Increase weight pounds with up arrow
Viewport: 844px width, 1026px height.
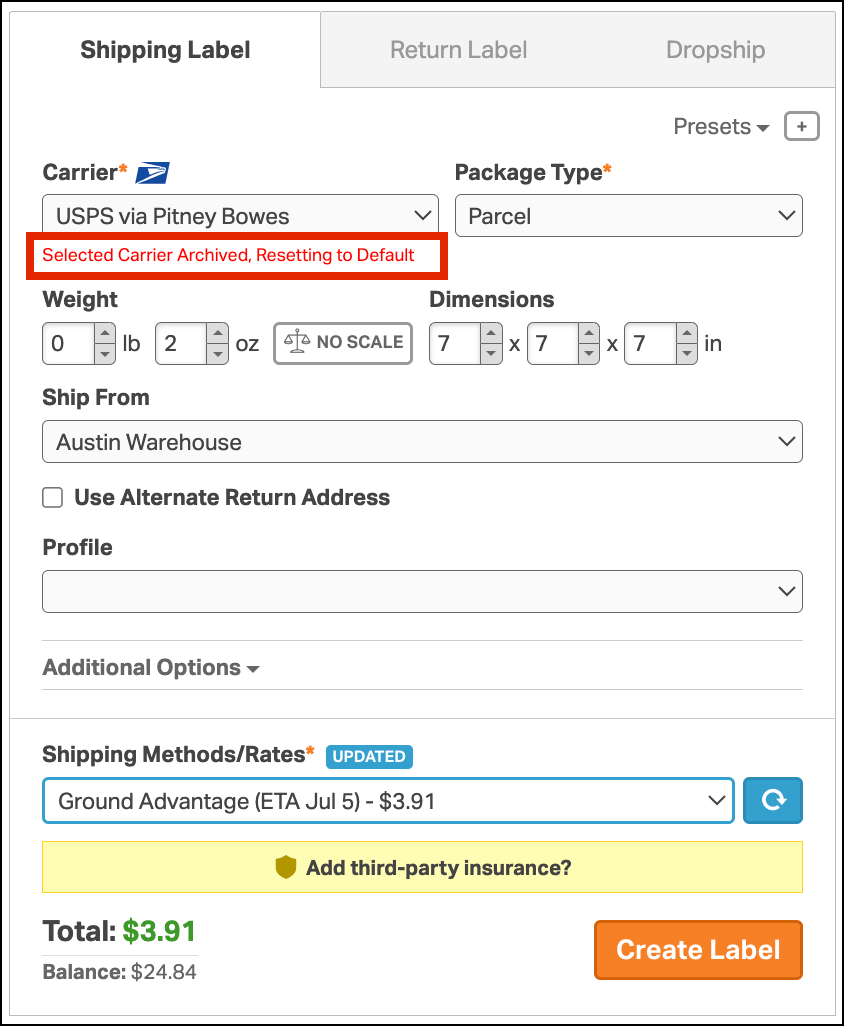105,334
